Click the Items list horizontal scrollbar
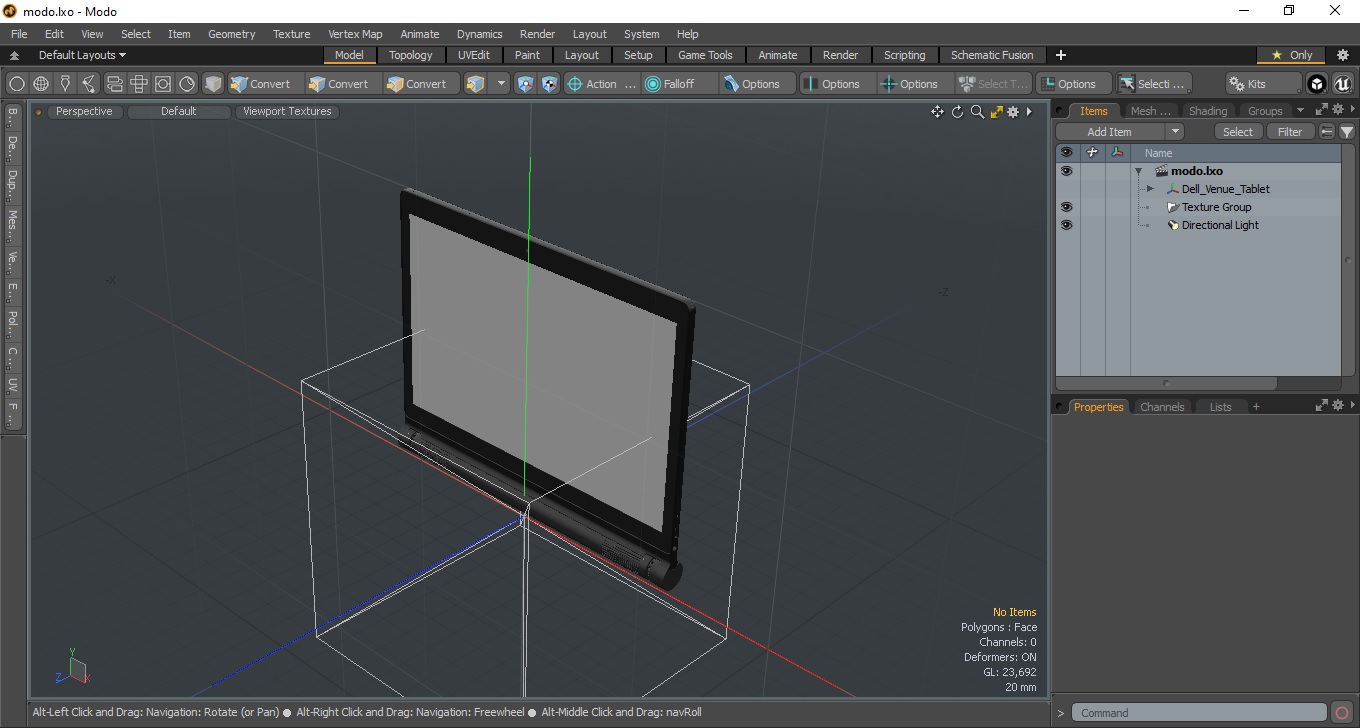Viewport: 1360px width, 728px height. (x=1166, y=383)
